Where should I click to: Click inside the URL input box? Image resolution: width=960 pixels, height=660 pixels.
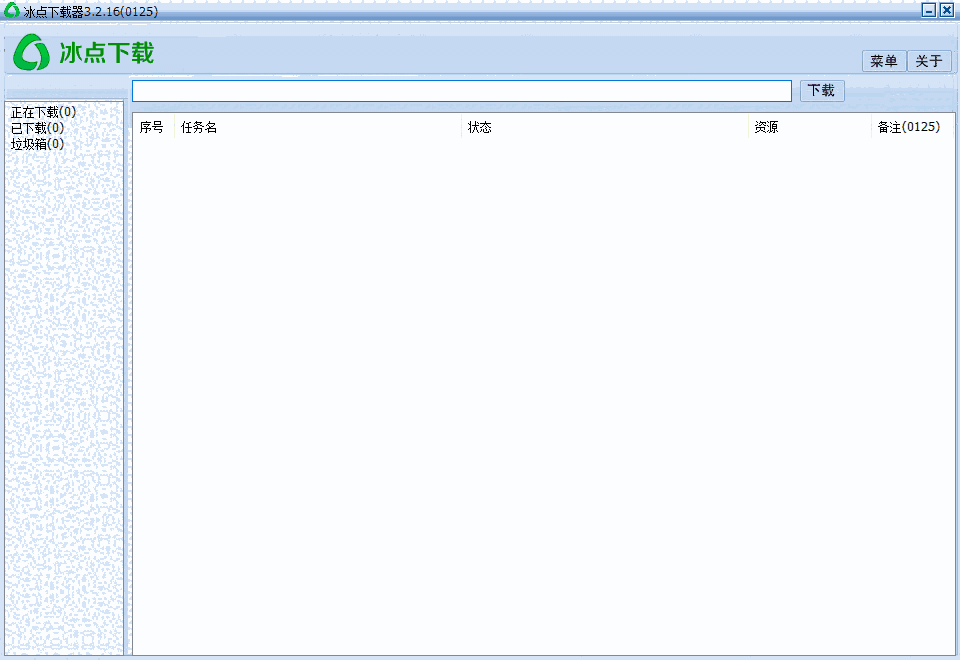click(x=460, y=90)
